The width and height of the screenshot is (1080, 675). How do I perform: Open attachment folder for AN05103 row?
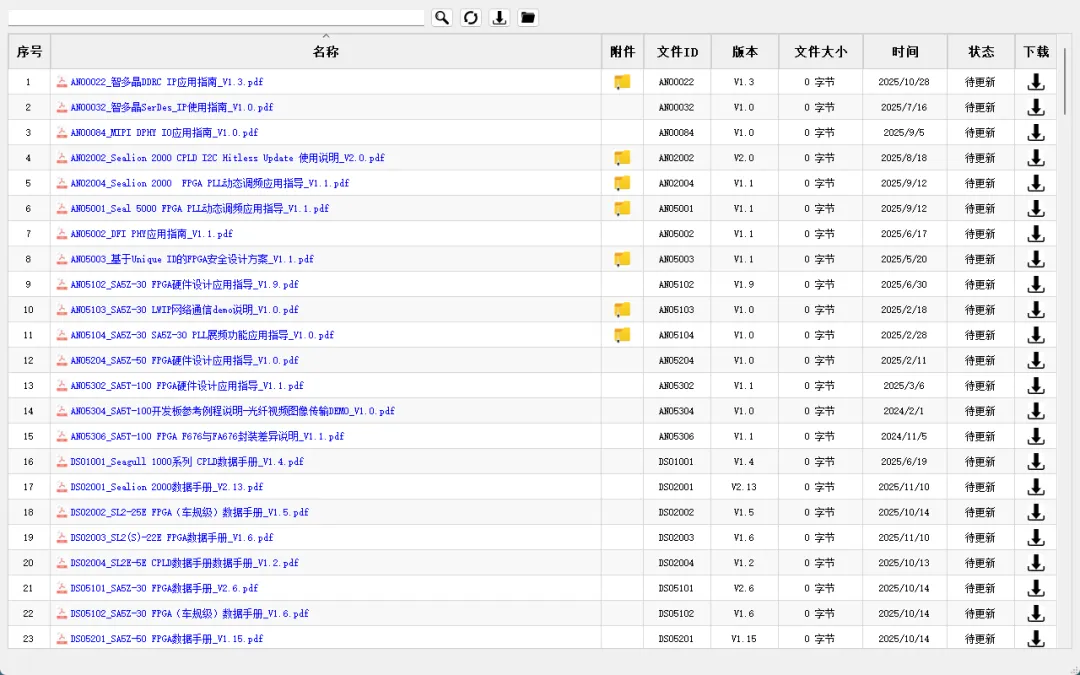(622, 310)
